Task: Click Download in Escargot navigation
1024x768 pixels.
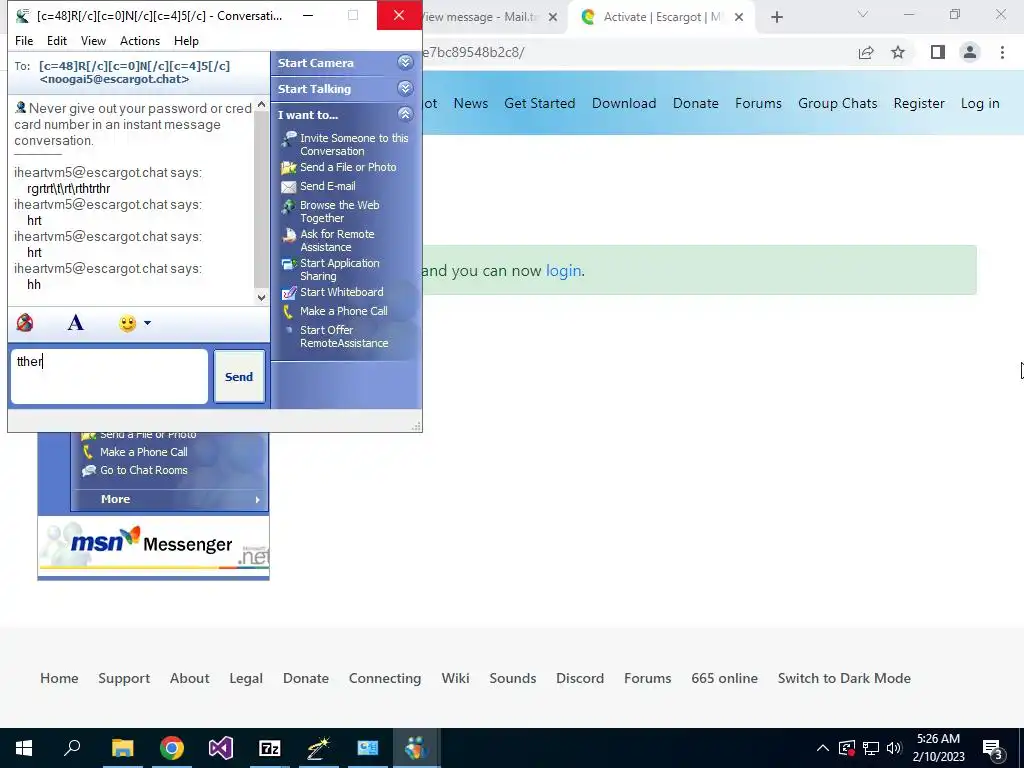Action: [x=624, y=103]
